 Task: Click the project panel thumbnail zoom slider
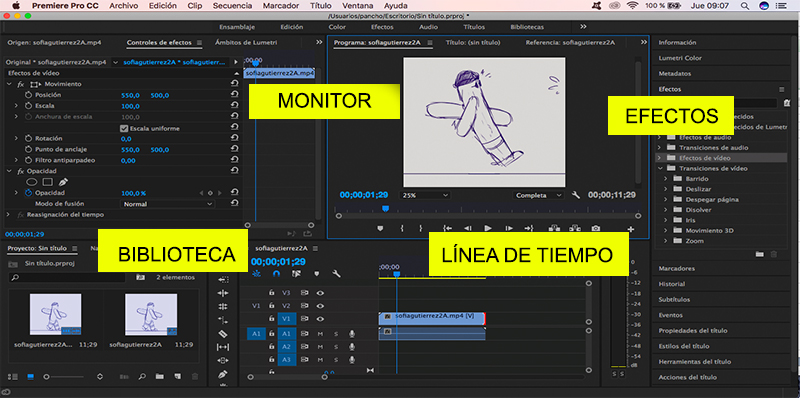tap(64, 377)
